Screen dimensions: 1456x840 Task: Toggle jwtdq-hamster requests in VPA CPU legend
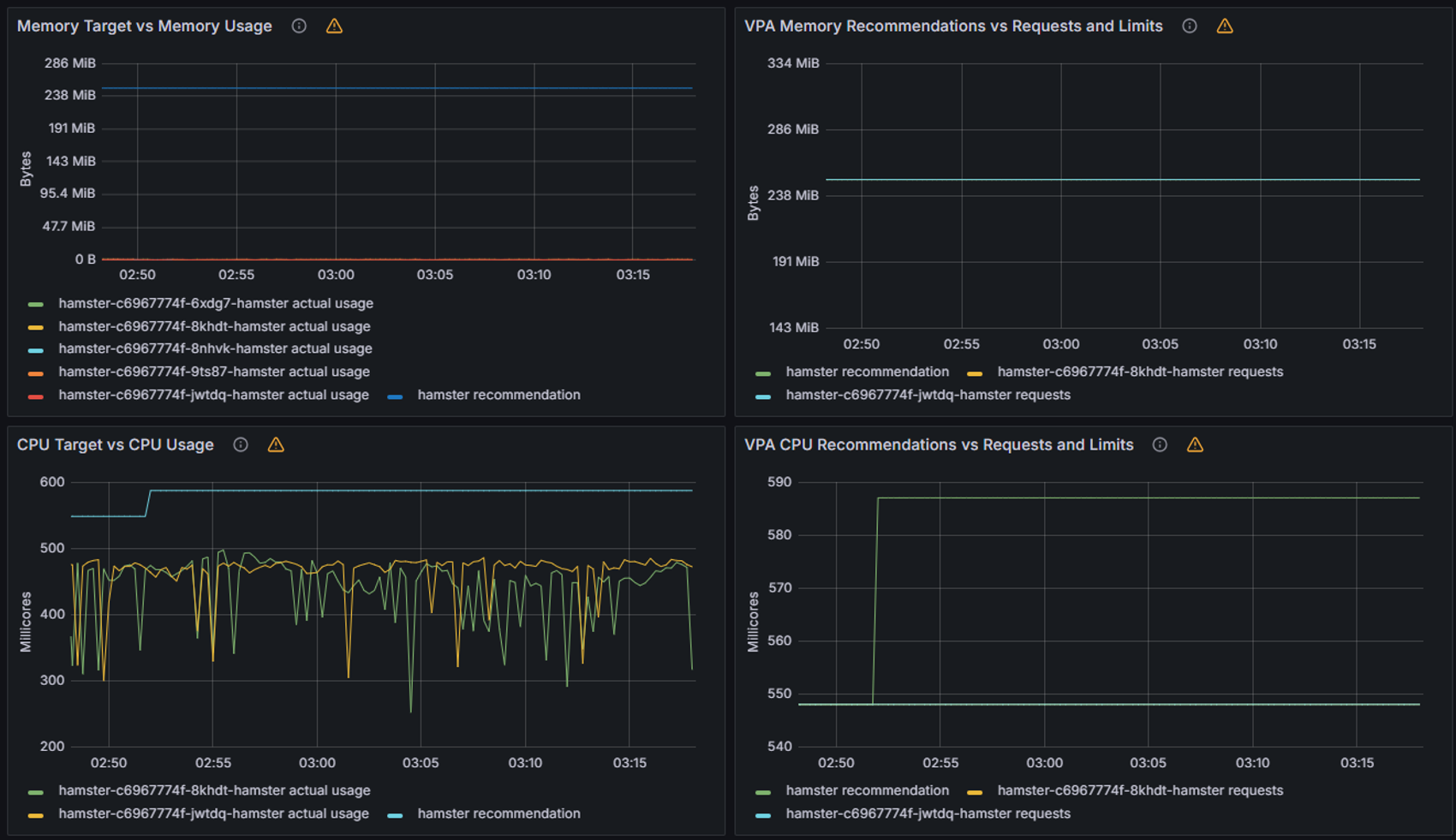928,813
